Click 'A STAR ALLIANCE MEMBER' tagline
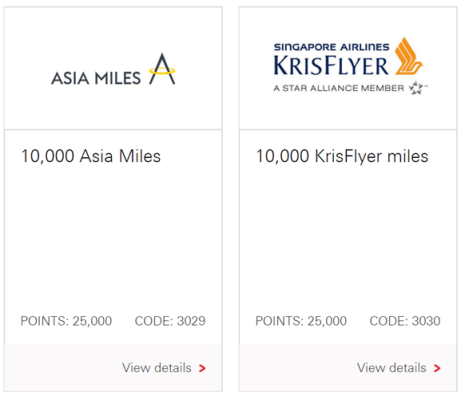 [339, 88]
